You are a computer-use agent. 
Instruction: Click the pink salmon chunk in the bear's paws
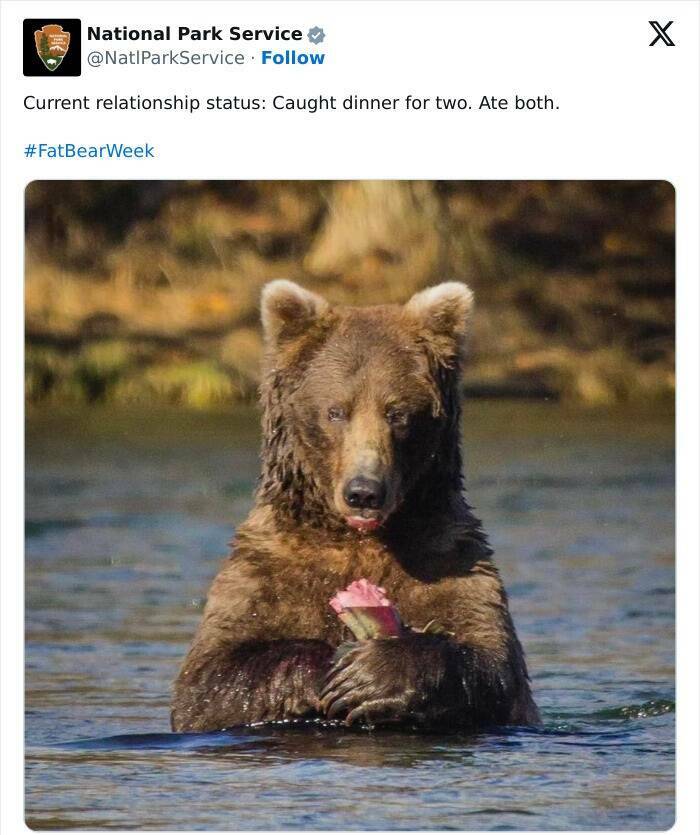click(x=365, y=609)
